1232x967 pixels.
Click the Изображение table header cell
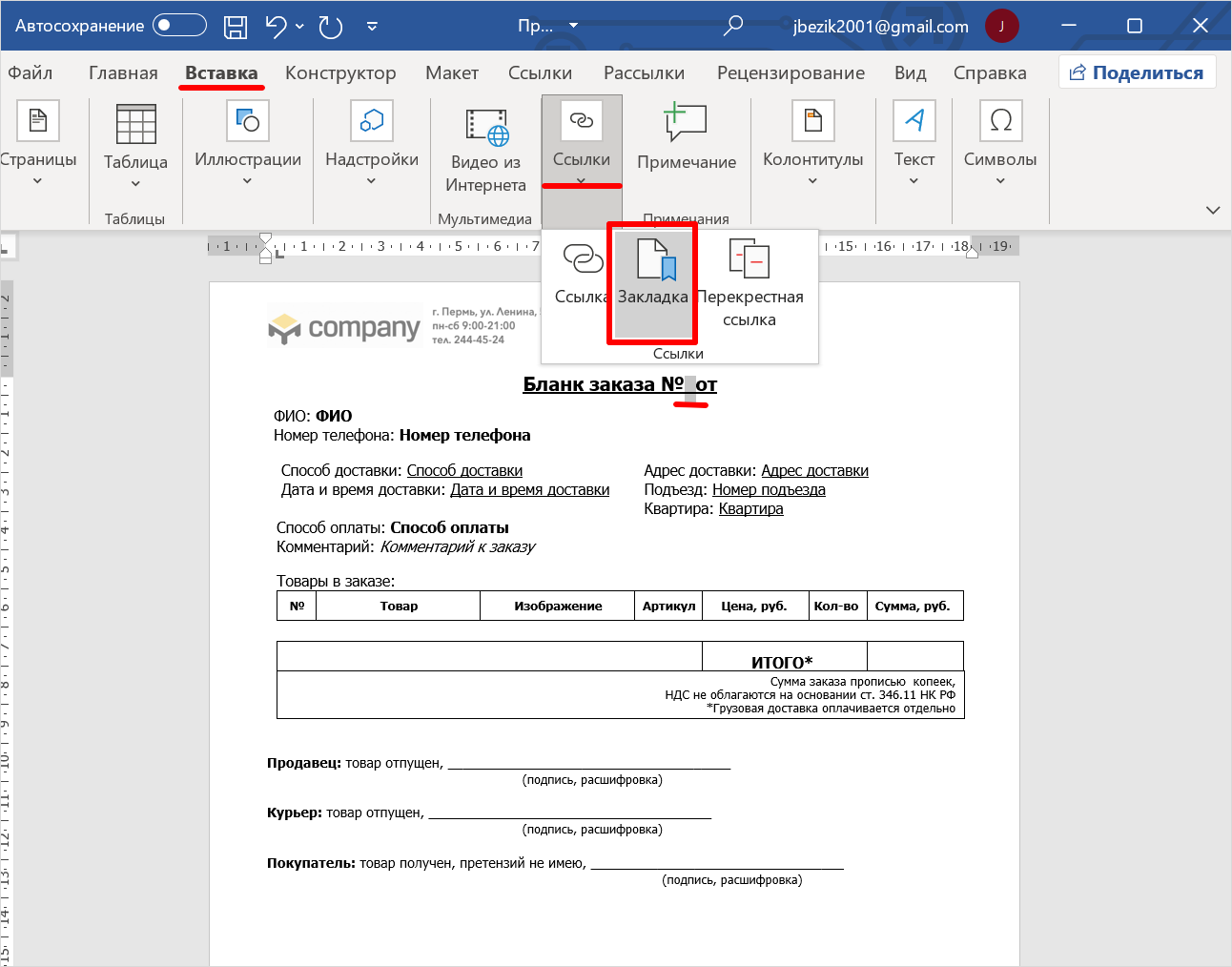pos(558,606)
